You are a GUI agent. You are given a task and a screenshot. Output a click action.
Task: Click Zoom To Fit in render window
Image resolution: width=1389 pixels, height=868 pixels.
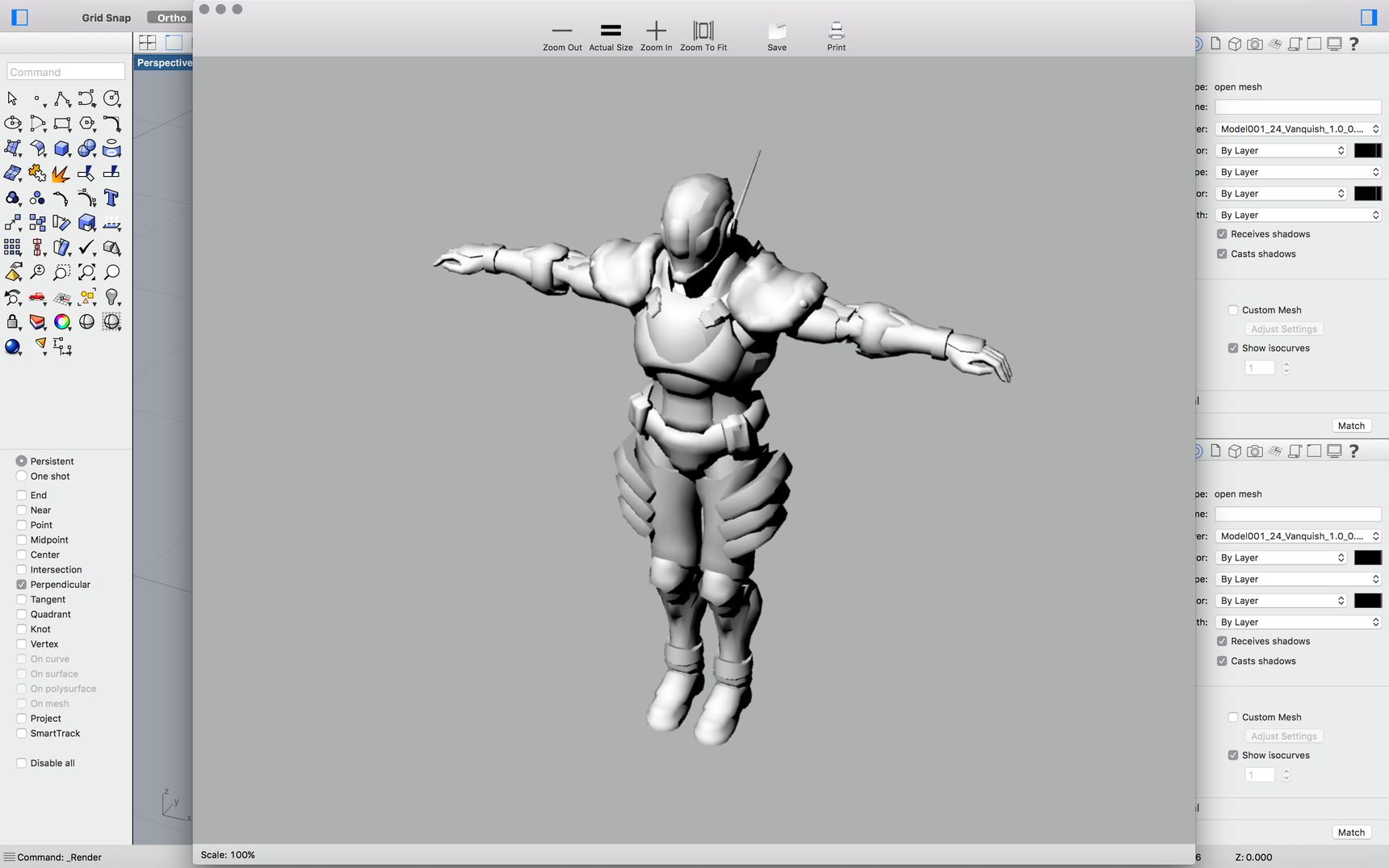point(703,37)
